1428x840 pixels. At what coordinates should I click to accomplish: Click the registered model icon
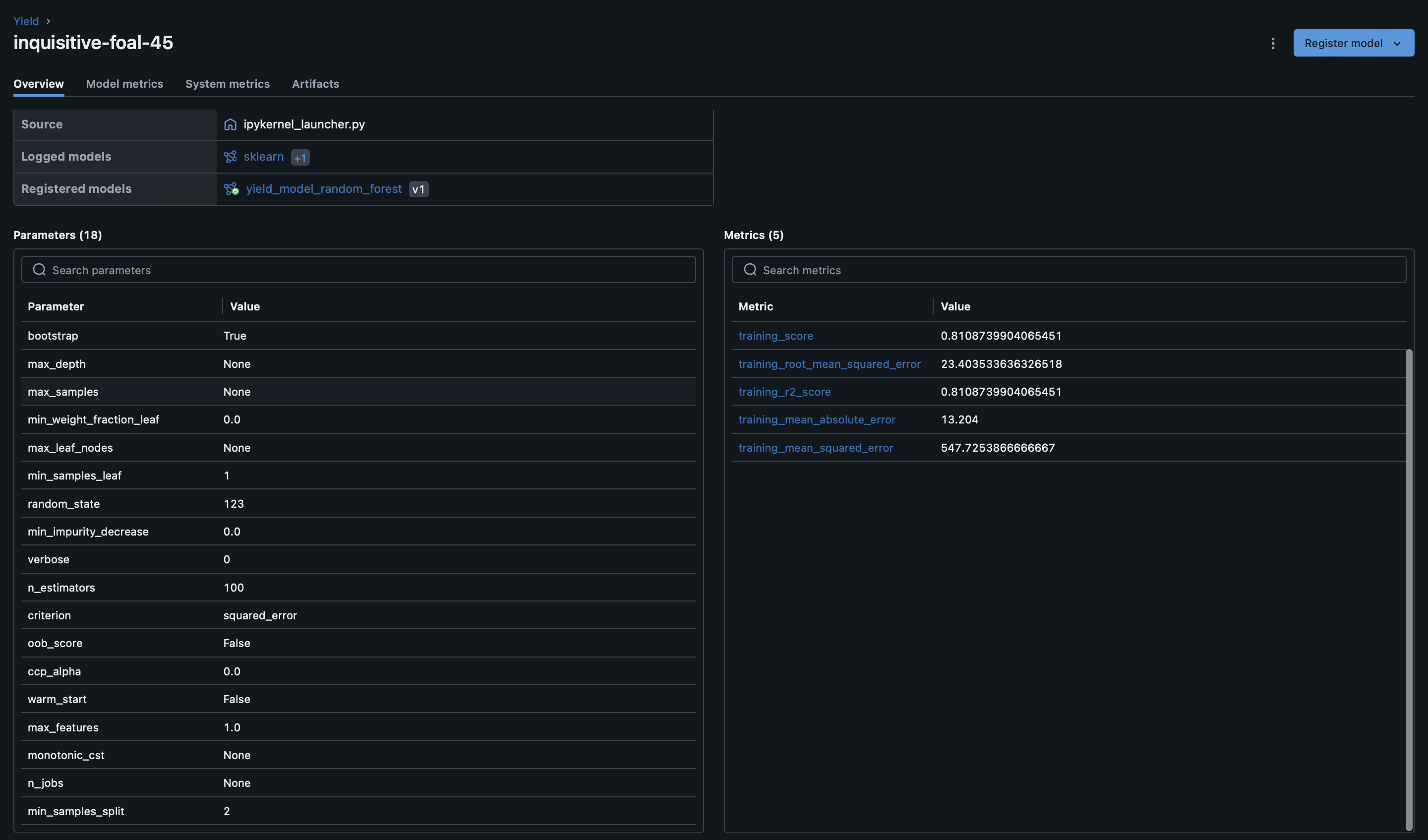[x=231, y=189]
